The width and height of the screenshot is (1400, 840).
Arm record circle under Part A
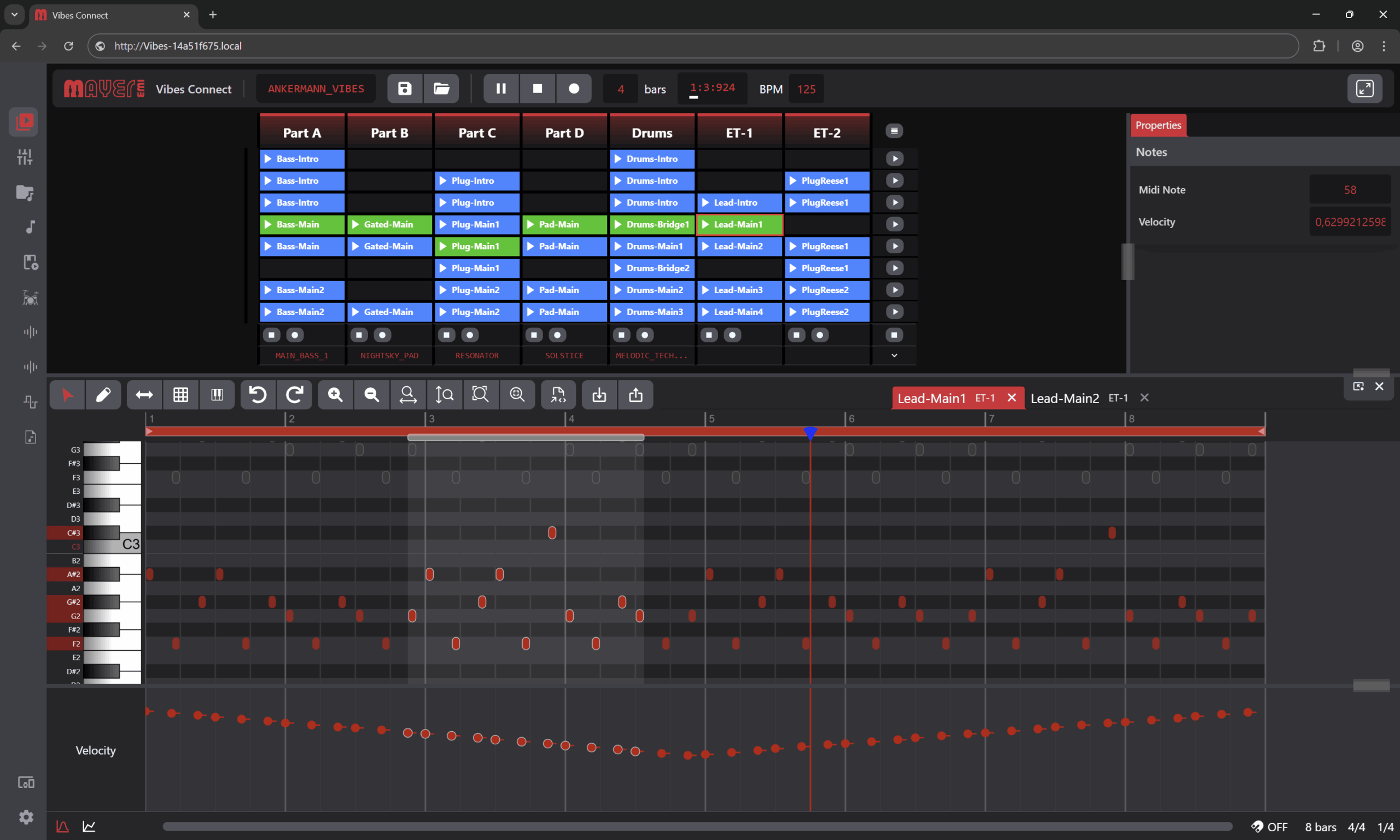[x=295, y=335]
